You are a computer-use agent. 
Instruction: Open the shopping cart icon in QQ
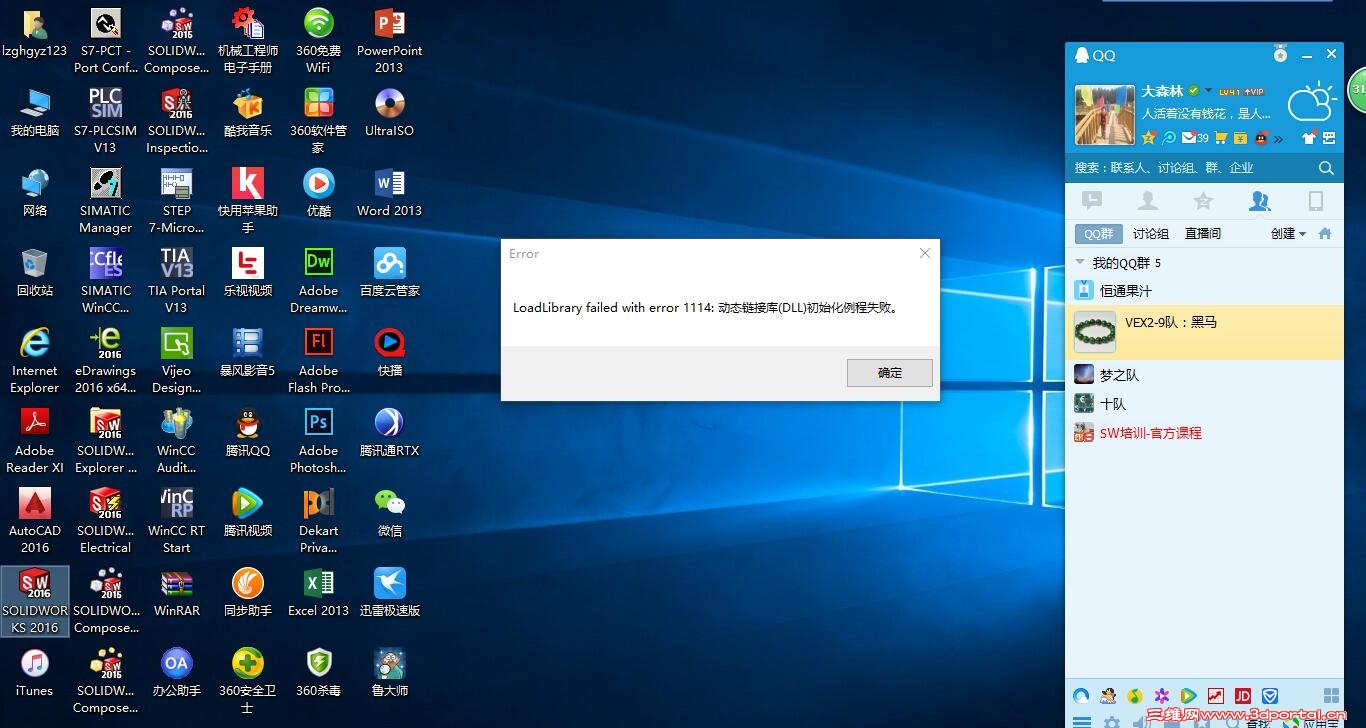click(1220, 138)
